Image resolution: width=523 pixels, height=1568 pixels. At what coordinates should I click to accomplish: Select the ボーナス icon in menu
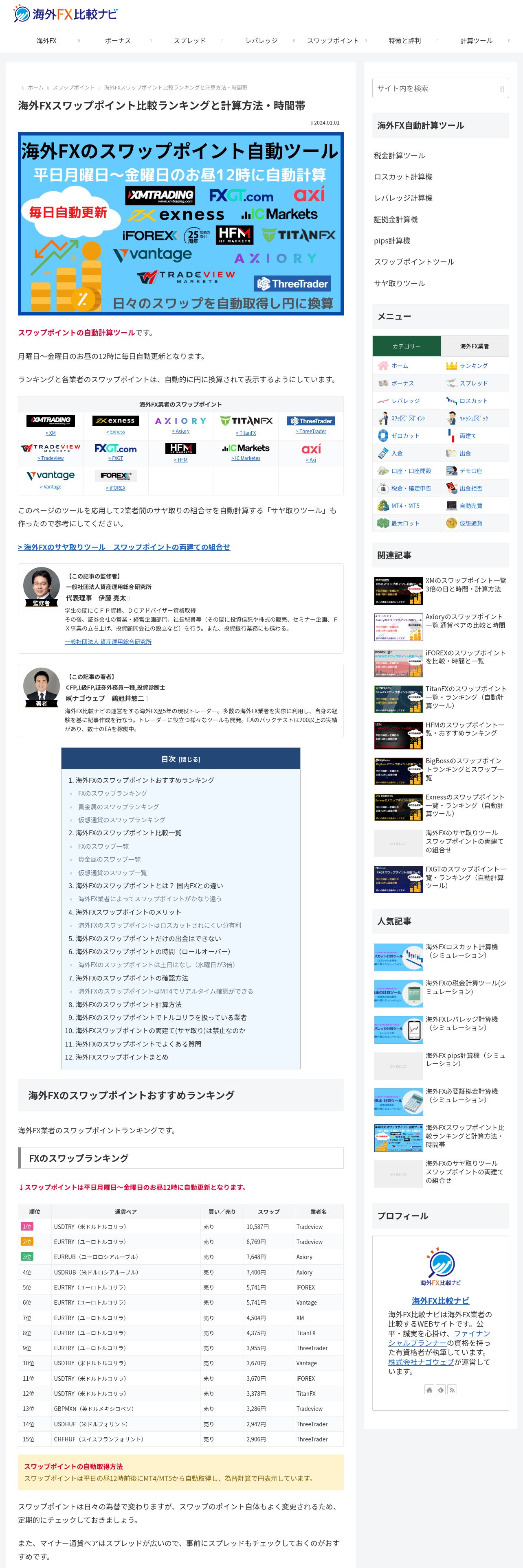point(383,383)
